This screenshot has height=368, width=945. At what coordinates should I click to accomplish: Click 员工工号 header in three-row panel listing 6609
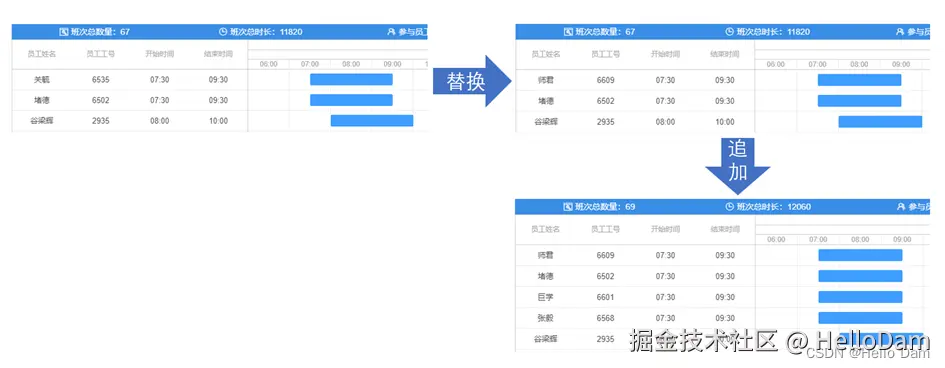pos(606,54)
